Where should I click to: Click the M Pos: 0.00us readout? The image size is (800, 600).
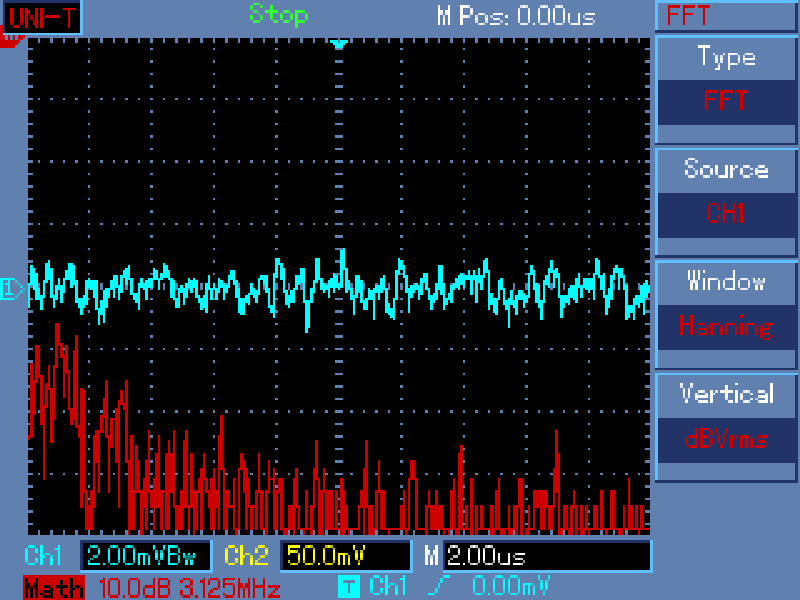coord(516,16)
